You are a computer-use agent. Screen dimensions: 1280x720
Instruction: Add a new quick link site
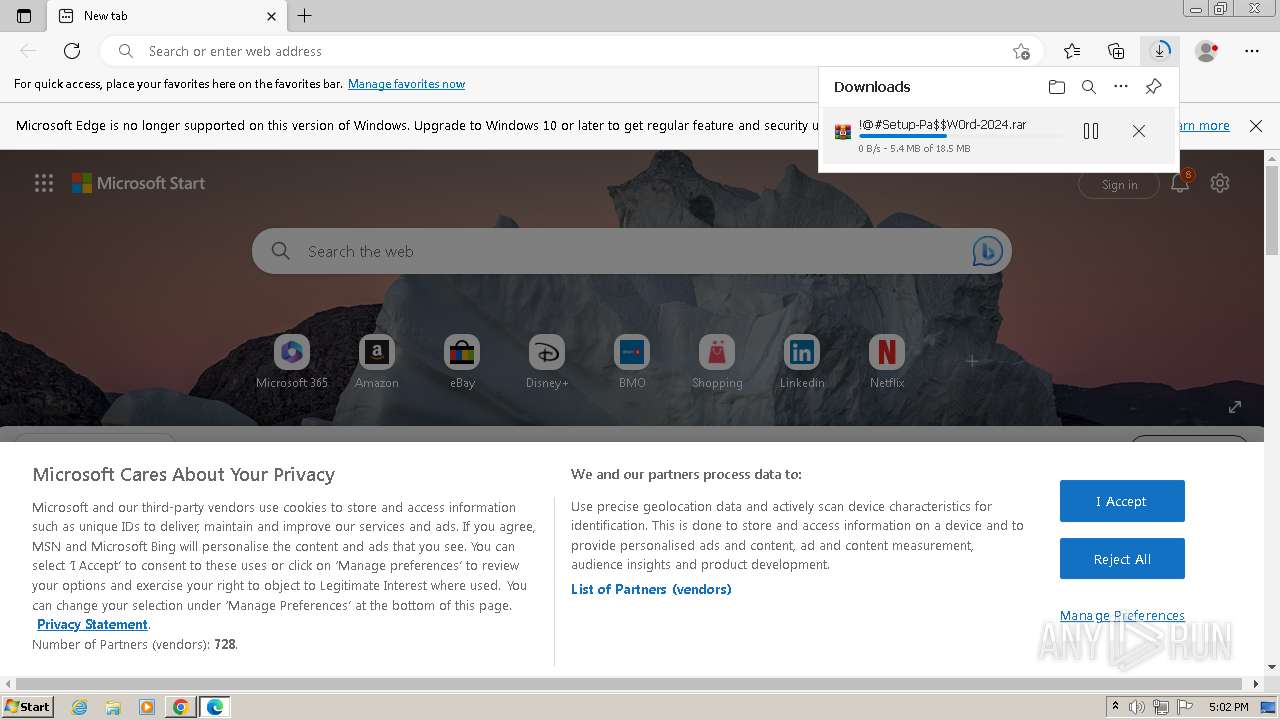click(x=972, y=361)
